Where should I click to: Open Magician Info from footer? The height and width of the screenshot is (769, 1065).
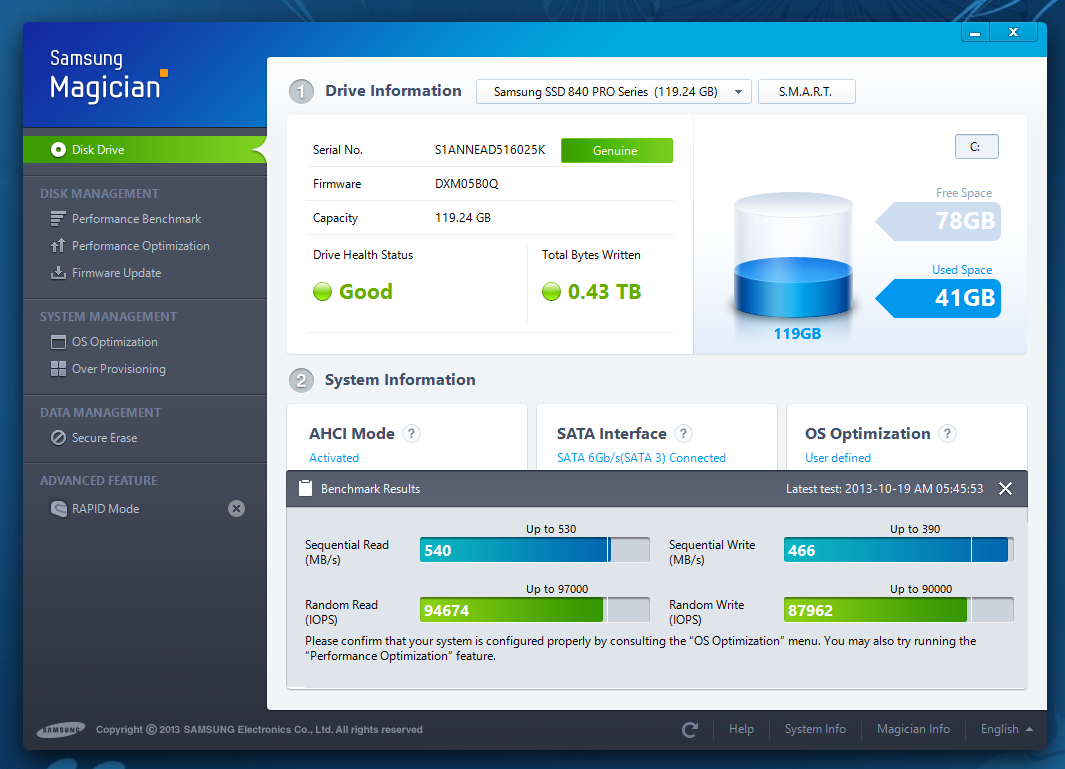(x=913, y=729)
